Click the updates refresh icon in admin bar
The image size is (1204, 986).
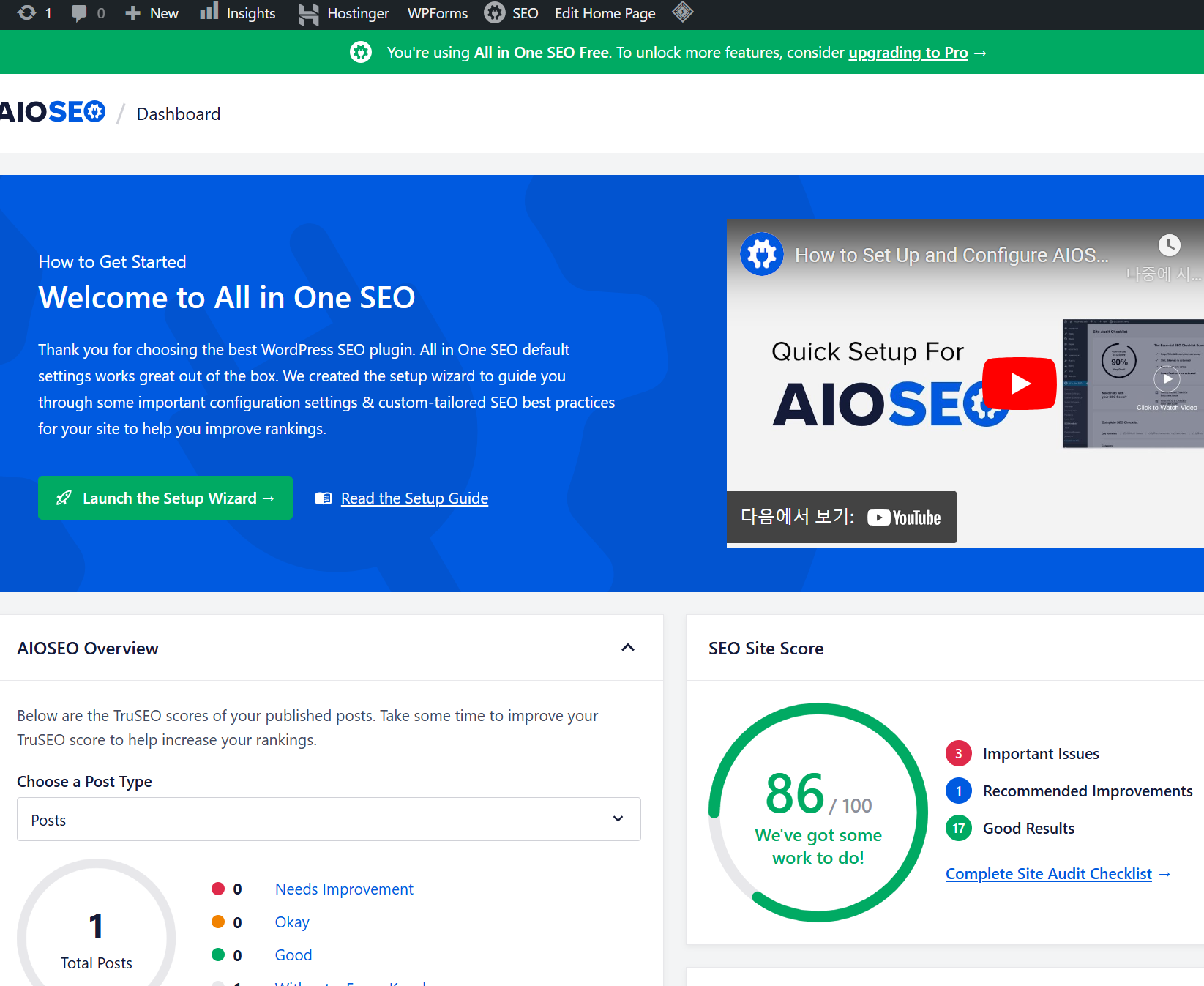coord(27,12)
